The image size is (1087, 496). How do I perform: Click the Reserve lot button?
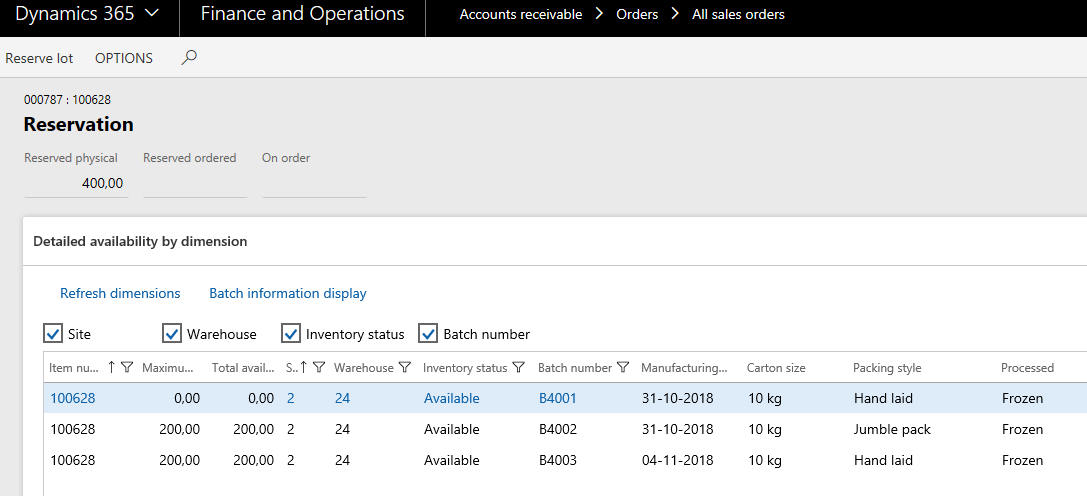click(x=39, y=58)
